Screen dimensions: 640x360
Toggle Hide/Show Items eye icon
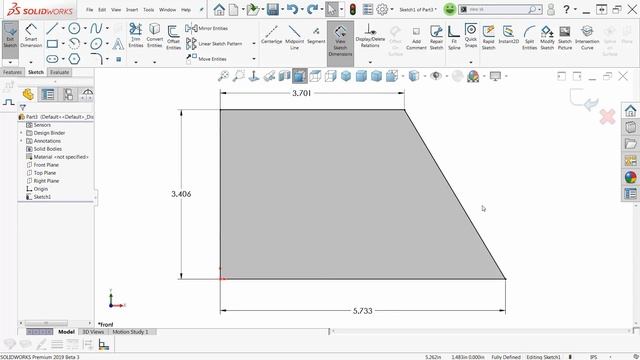click(x=436, y=76)
